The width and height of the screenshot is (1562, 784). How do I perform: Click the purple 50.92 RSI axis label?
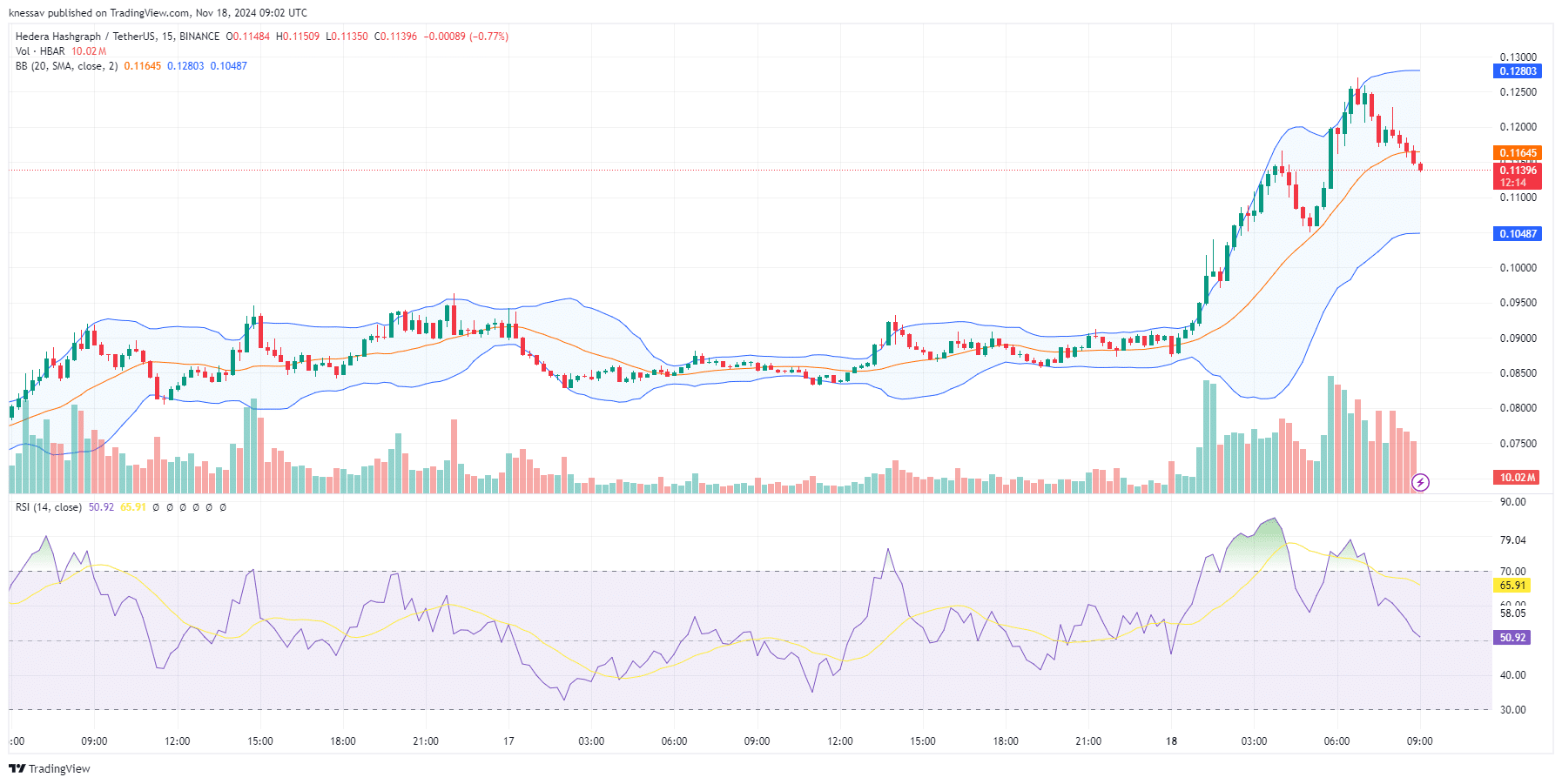(x=1512, y=638)
